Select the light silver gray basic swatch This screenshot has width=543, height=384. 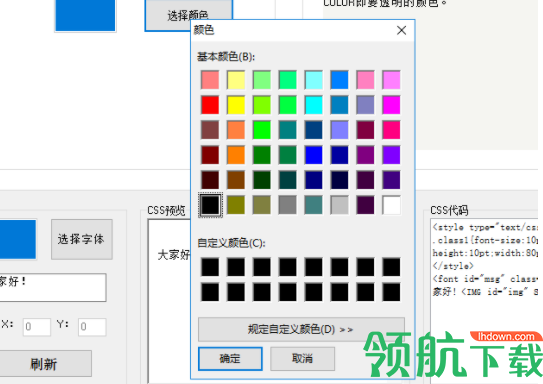tap(339, 205)
